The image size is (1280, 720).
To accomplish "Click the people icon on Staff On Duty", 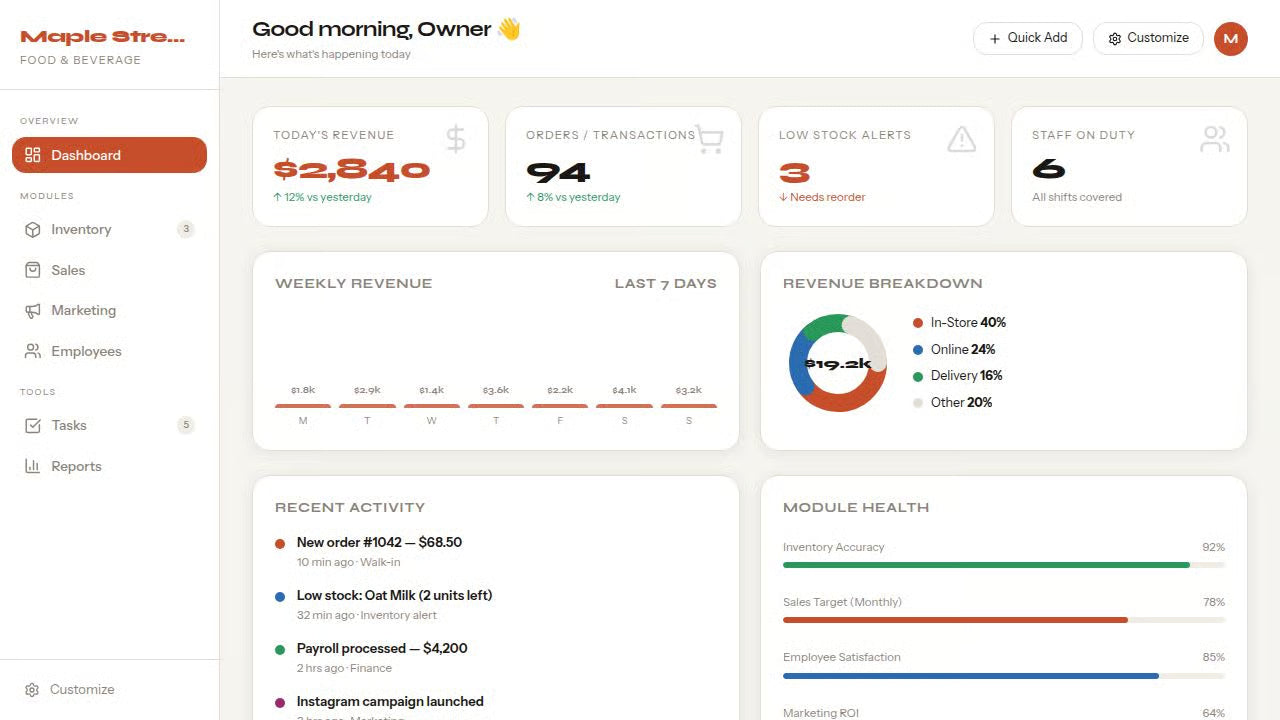I will point(1215,139).
